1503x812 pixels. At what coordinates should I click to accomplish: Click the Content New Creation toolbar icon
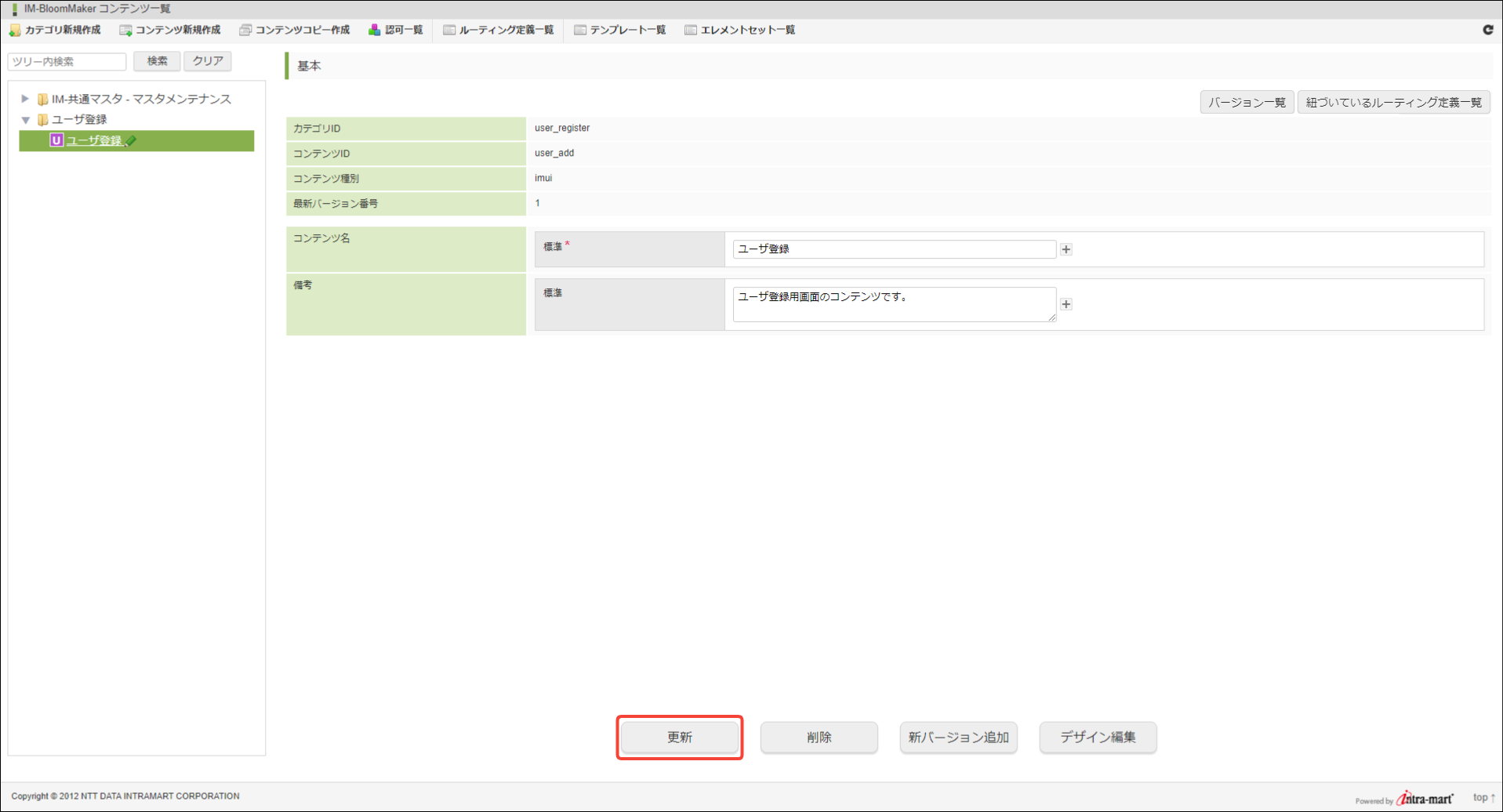125,30
